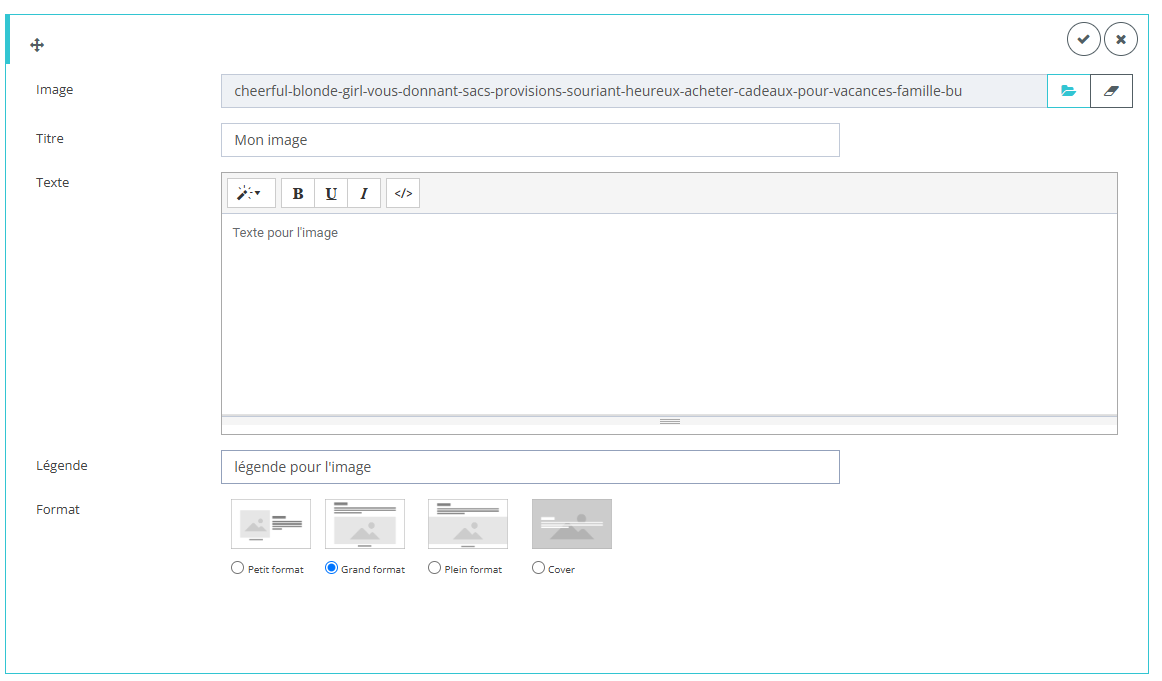Open the magic wand style dropdown
1162x681 pixels.
pyautogui.click(x=250, y=193)
